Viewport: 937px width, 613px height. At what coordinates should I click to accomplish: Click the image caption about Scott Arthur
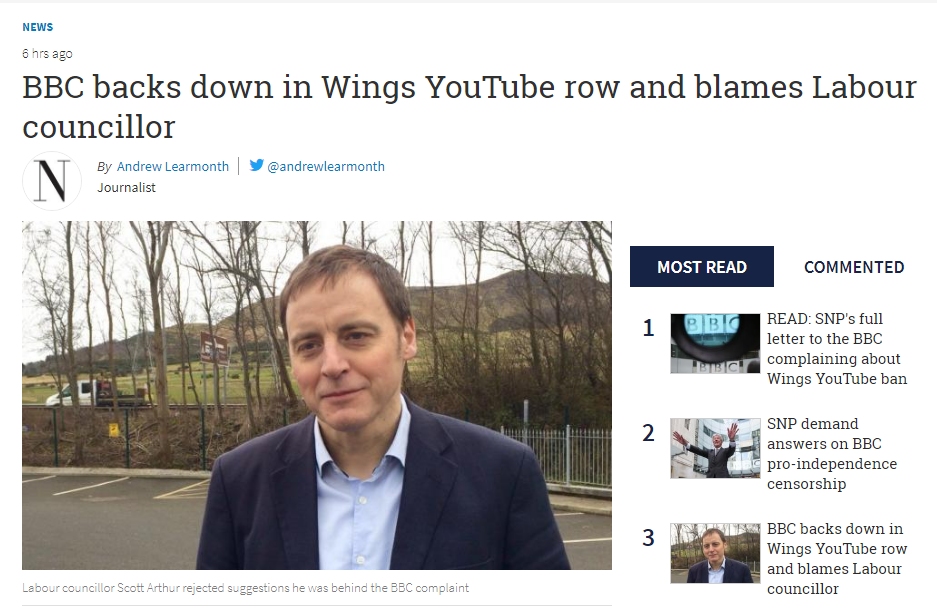(x=245, y=587)
